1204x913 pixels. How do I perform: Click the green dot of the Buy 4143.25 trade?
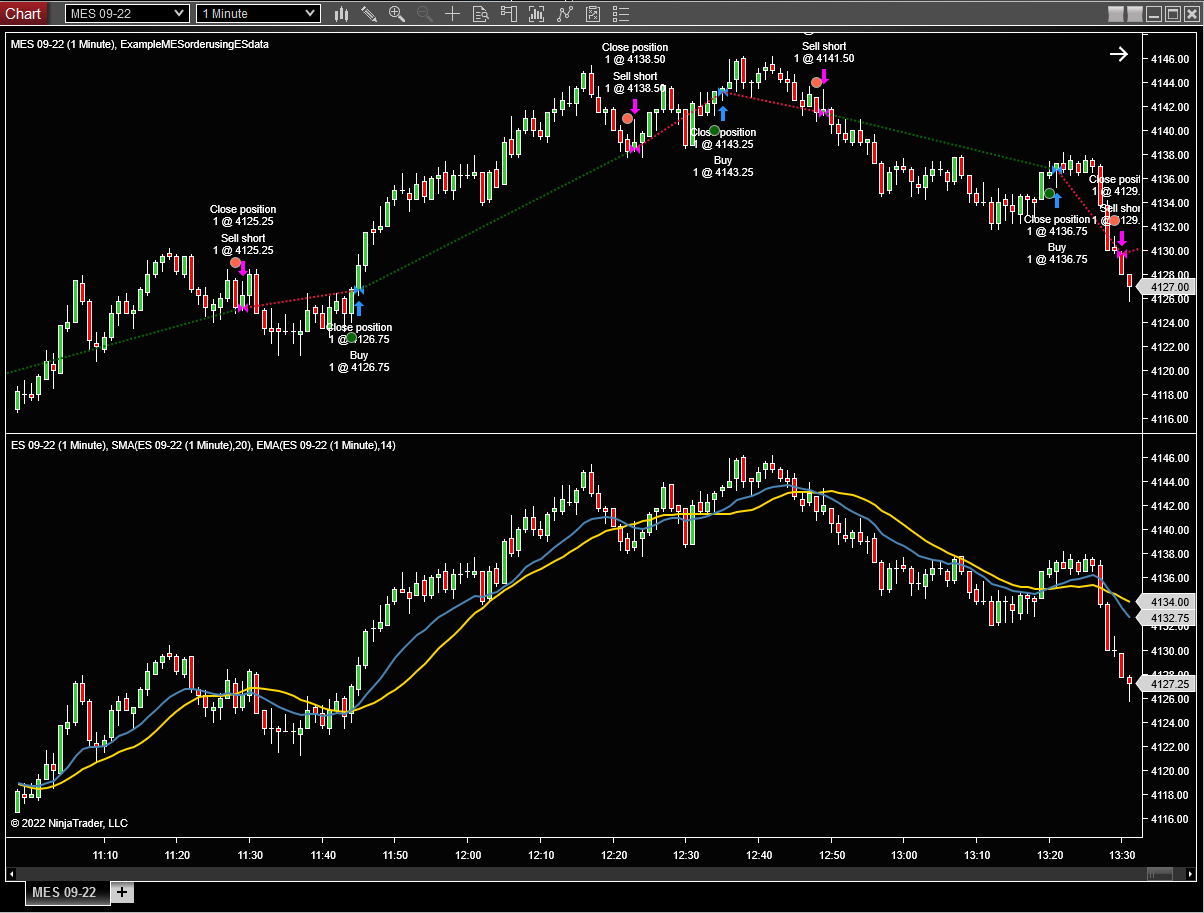pyautogui.click(x=714, y=131)
